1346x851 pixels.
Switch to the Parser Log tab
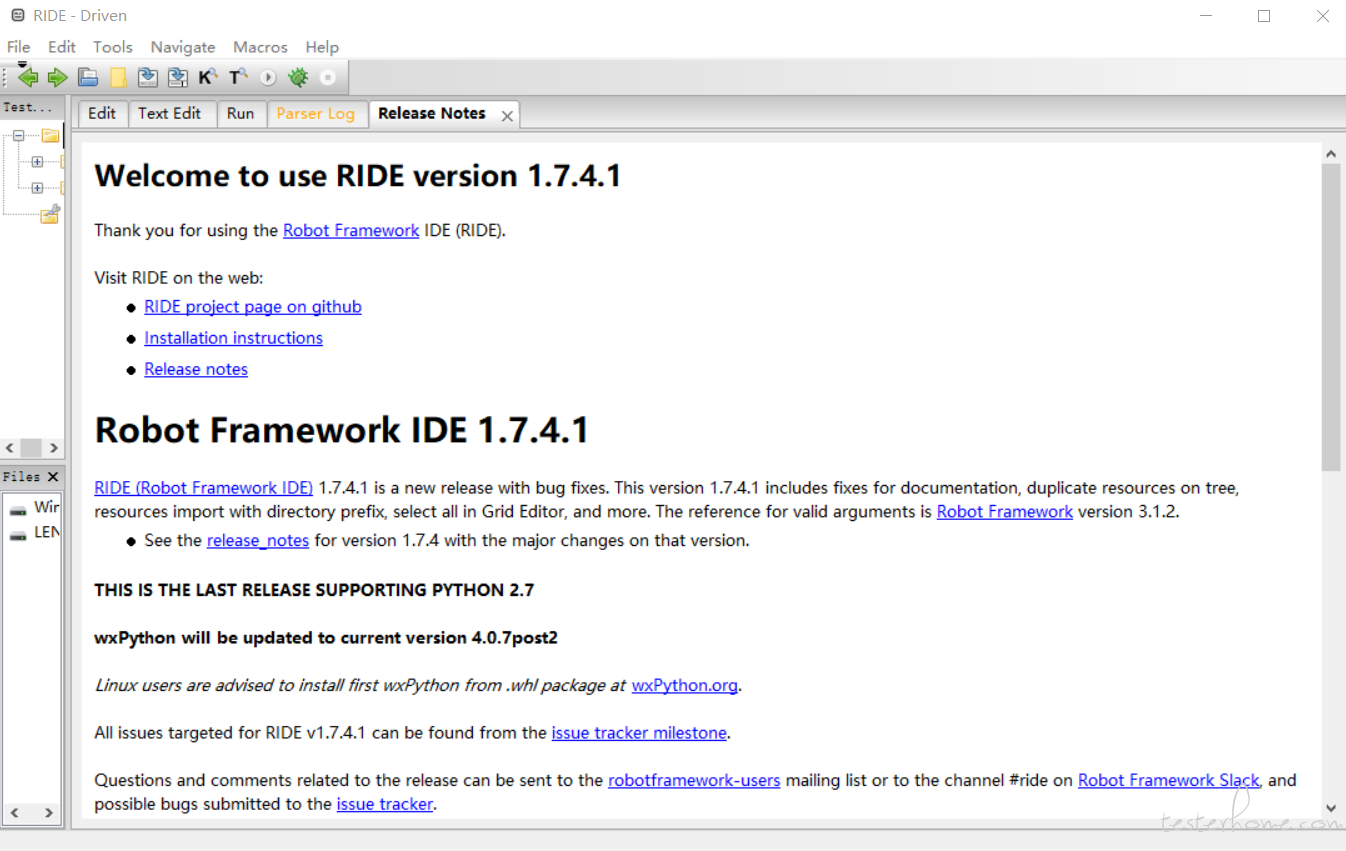(316, 114)
